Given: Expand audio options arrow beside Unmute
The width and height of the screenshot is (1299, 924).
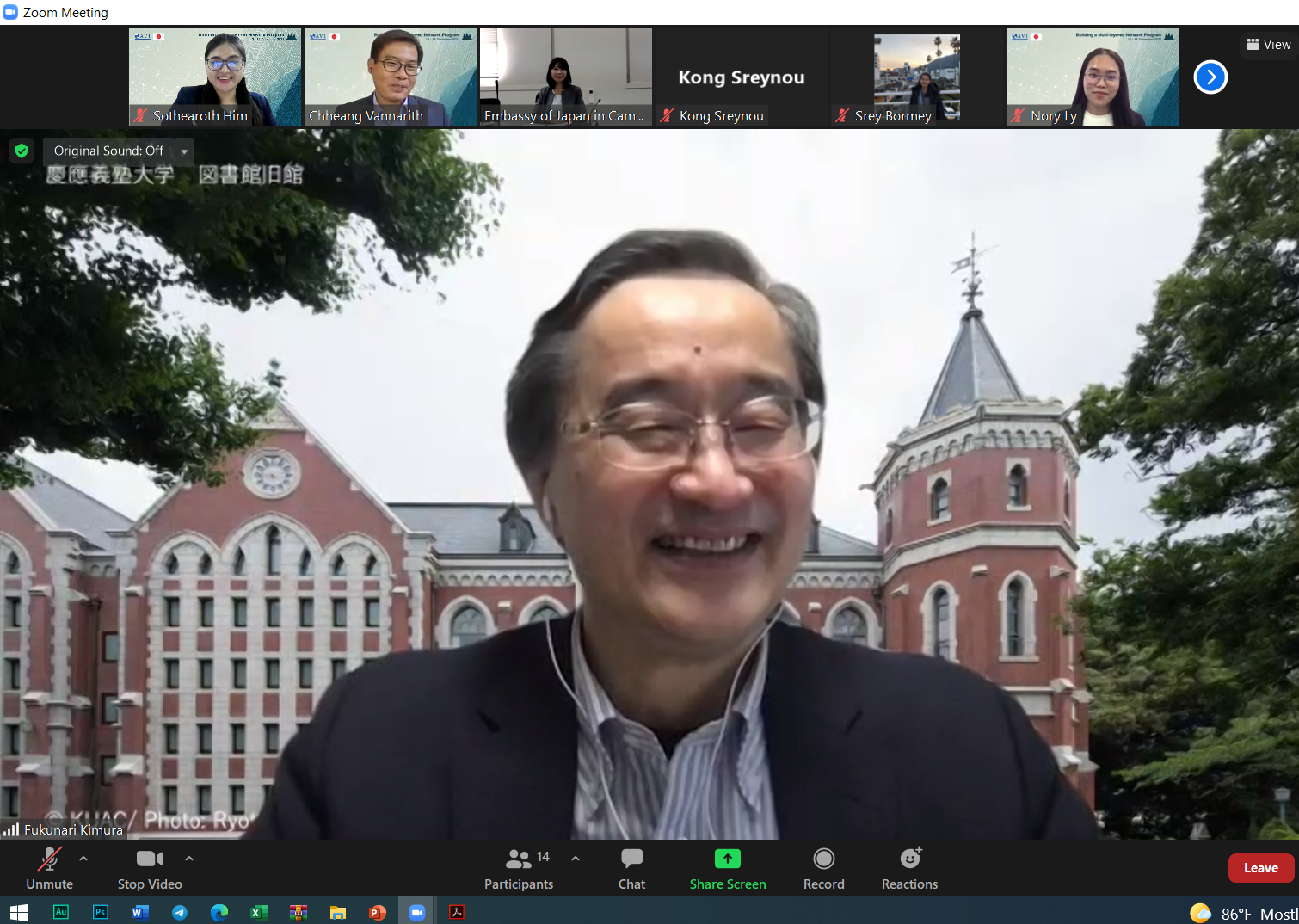Looking at the screenshot, I should (83, 859).
